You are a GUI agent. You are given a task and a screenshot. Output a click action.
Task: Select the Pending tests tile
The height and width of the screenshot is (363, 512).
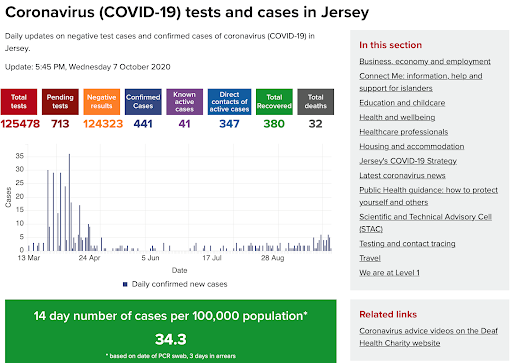coord(60,102)
